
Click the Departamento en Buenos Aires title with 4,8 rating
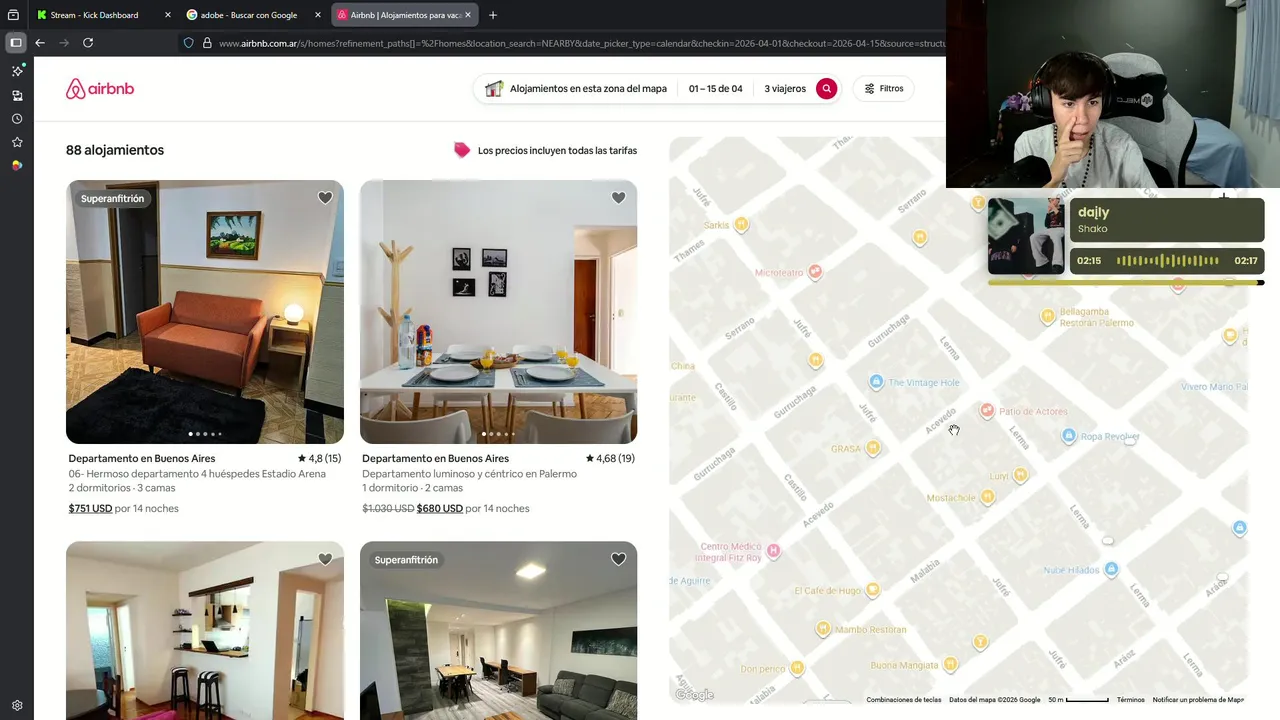142,459
